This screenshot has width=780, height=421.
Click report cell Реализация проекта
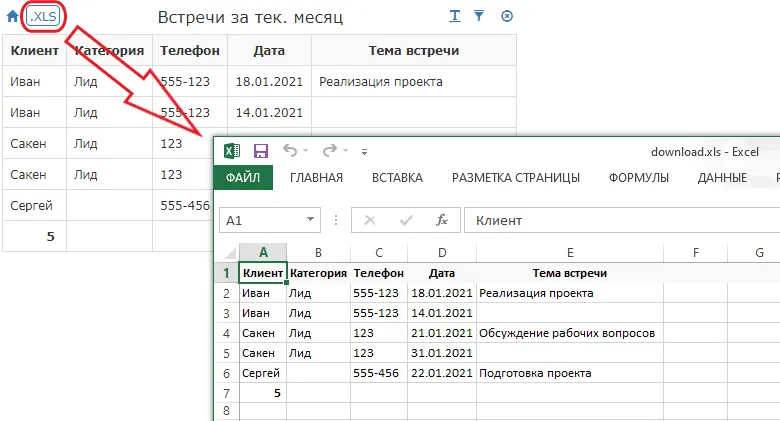click(x=414, y=82)
